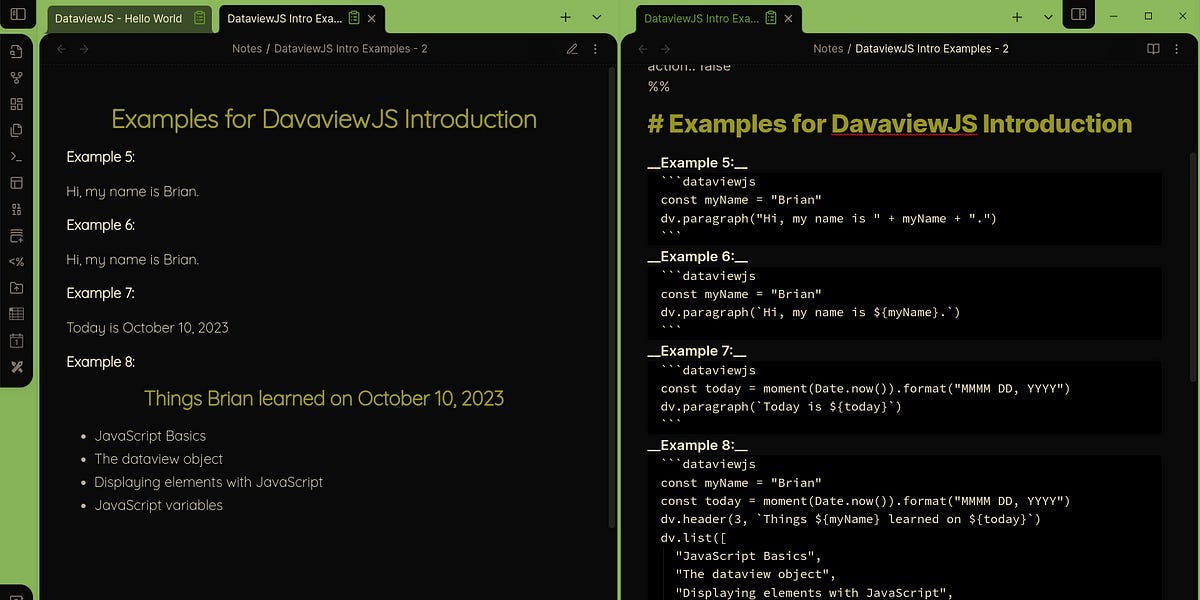Click the copy-note icon in the ribbon
This screenshot has height=600, width=1200.
17,130
